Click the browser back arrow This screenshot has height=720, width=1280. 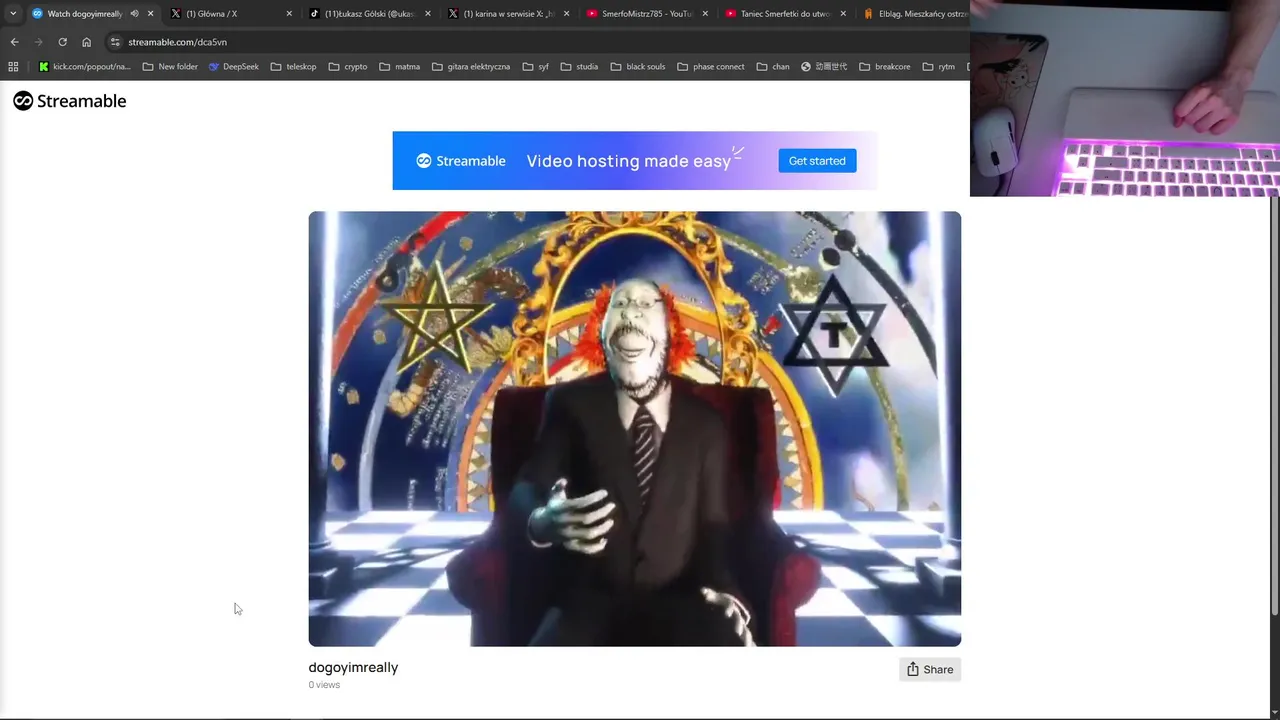(14, 42)
